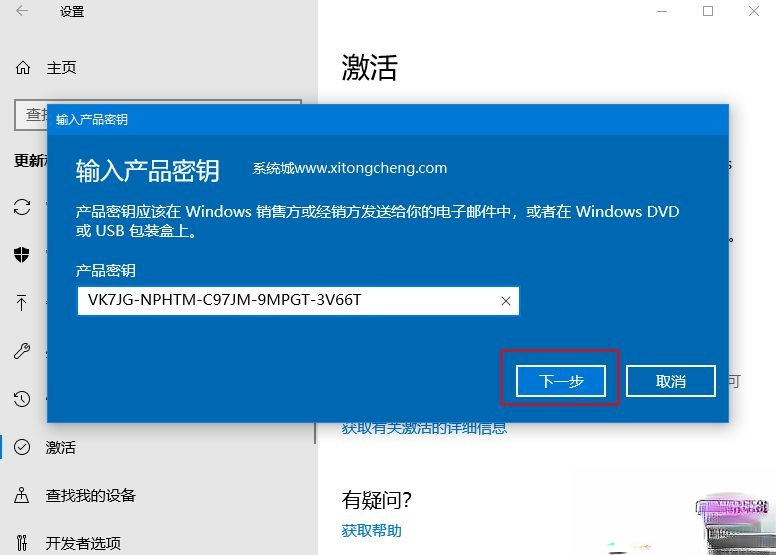Select 激活 in the settings sidebar
This screenshot has width=776, height=555.
(x=60, y=447)
